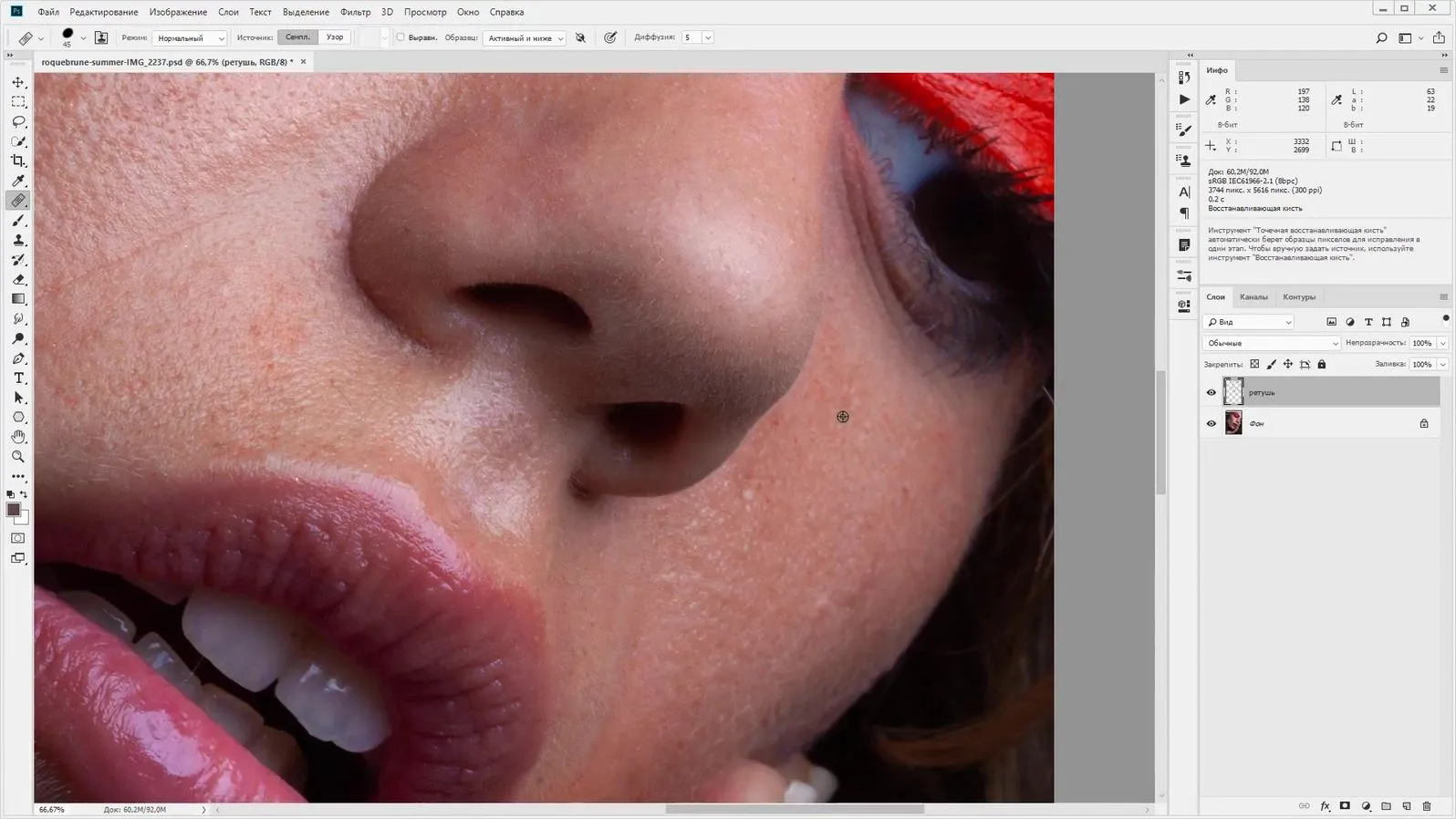The width and height of the screenshot is (1456, 819).
Task: Select the Path Selection arrow tool
Action: point(18,398)
